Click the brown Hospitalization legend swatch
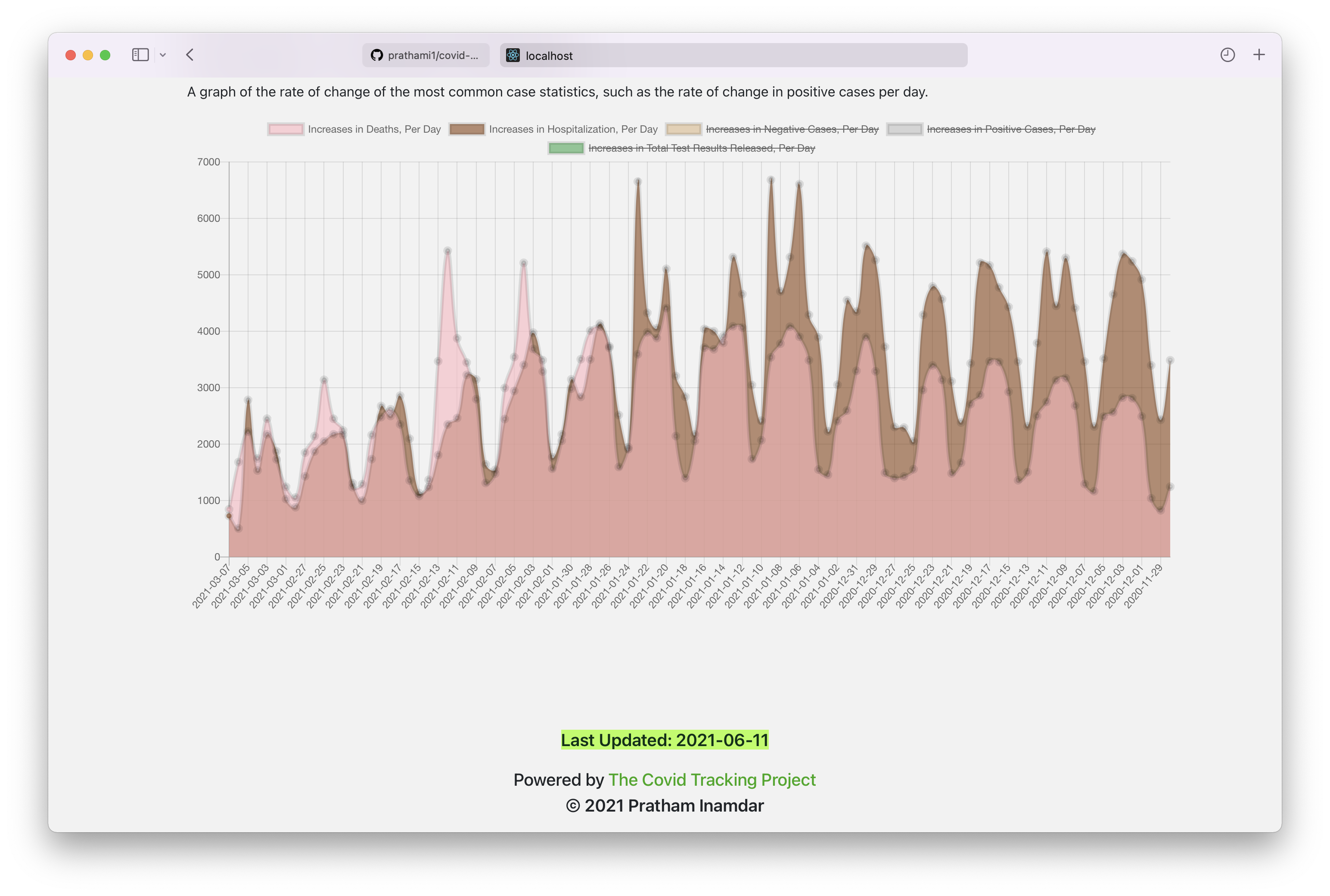 467,129
